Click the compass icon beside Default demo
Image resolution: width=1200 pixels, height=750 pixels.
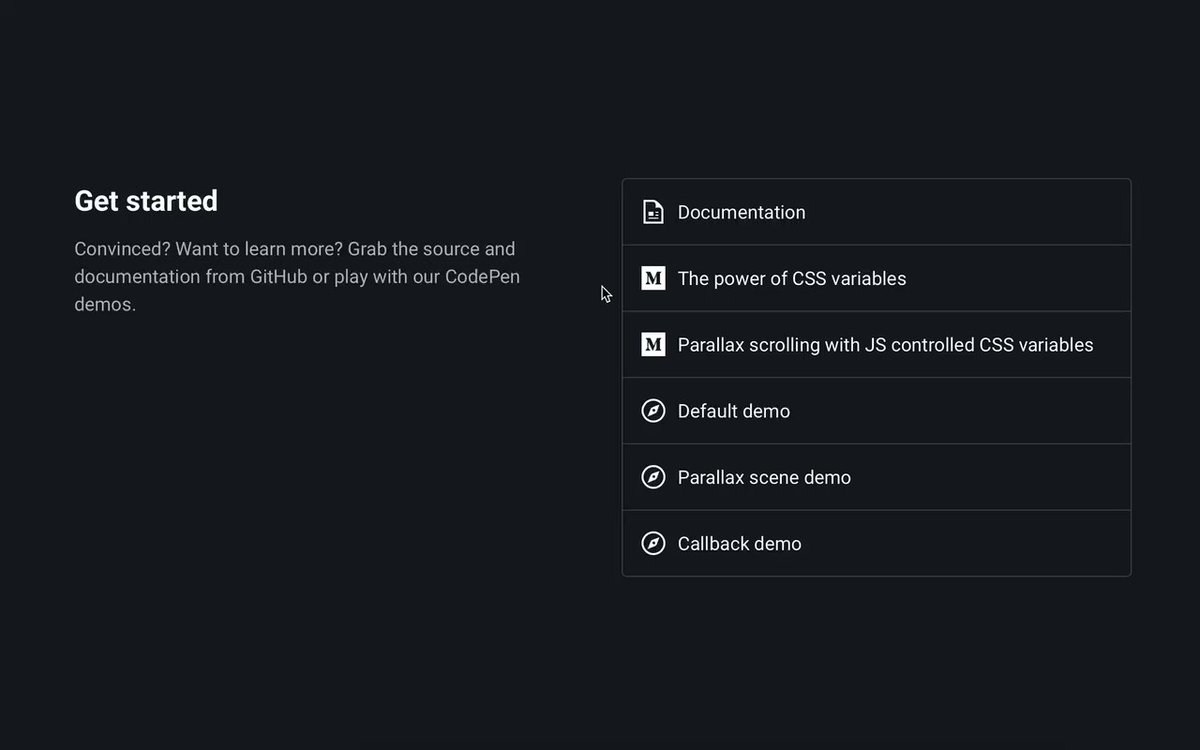[x=653, y=411]
